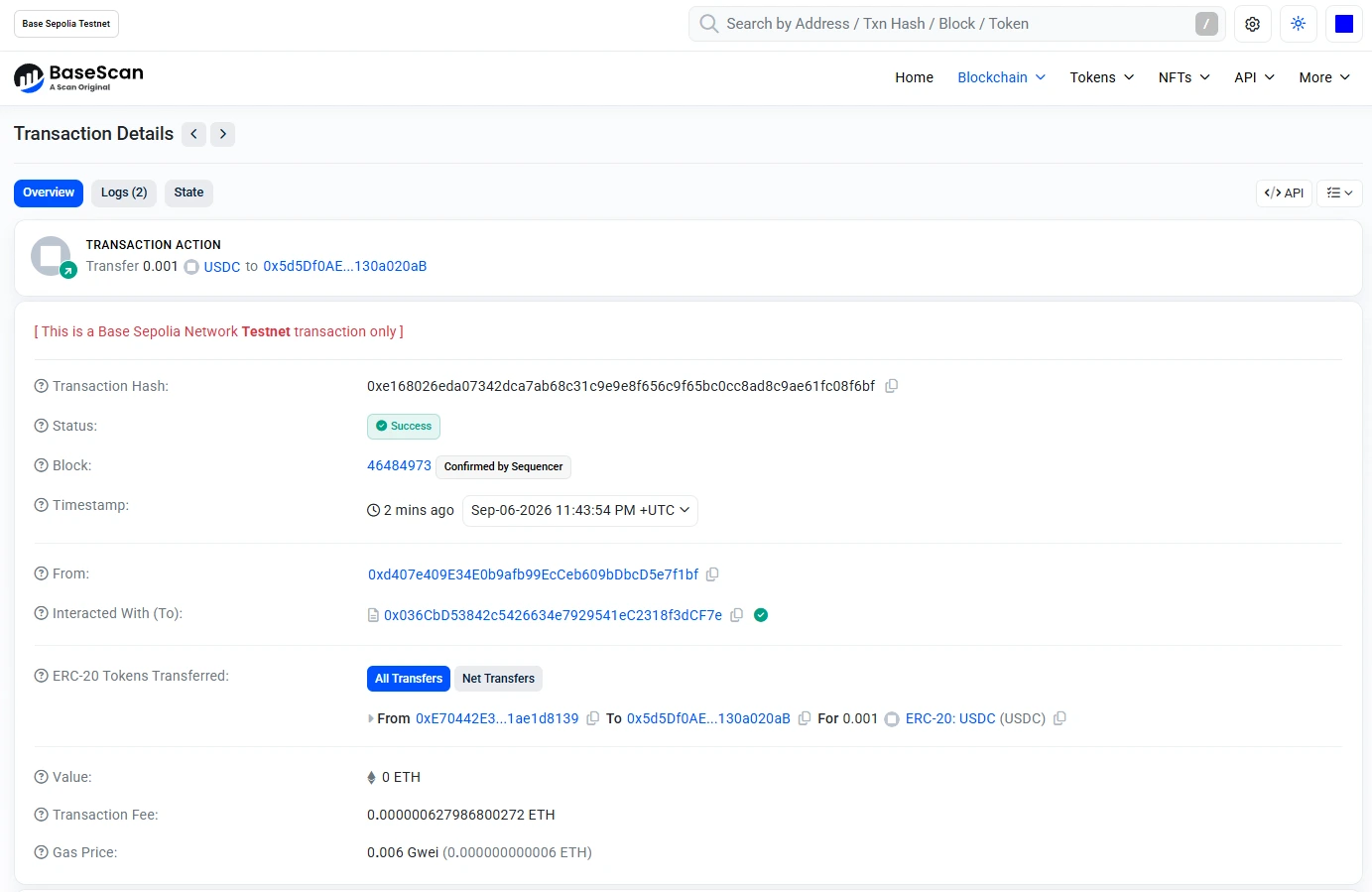The width and height of the screenshot is (1372, 892).
Task: Open block 46484973 link
Action: click(399, 465)
